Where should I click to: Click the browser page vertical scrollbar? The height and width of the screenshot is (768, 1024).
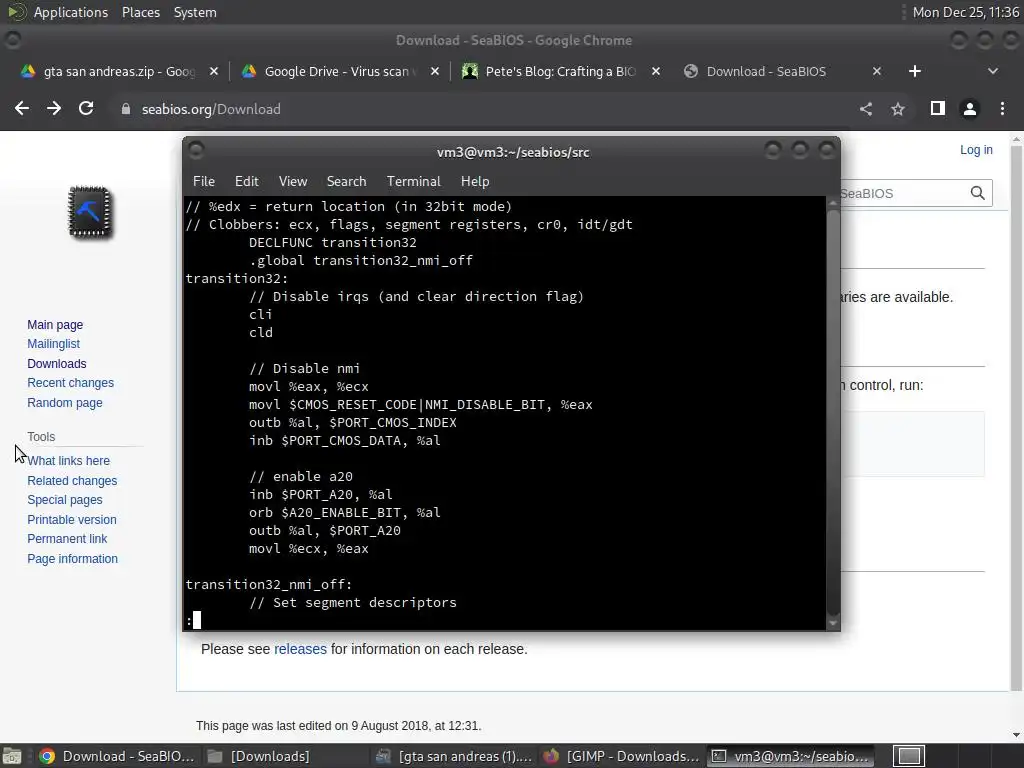[x=1016, y=418]
